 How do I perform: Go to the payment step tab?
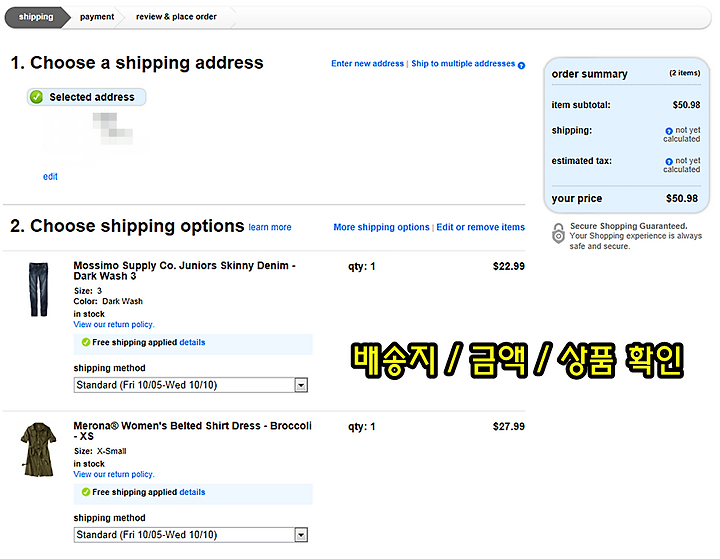(x=97, y=17)
